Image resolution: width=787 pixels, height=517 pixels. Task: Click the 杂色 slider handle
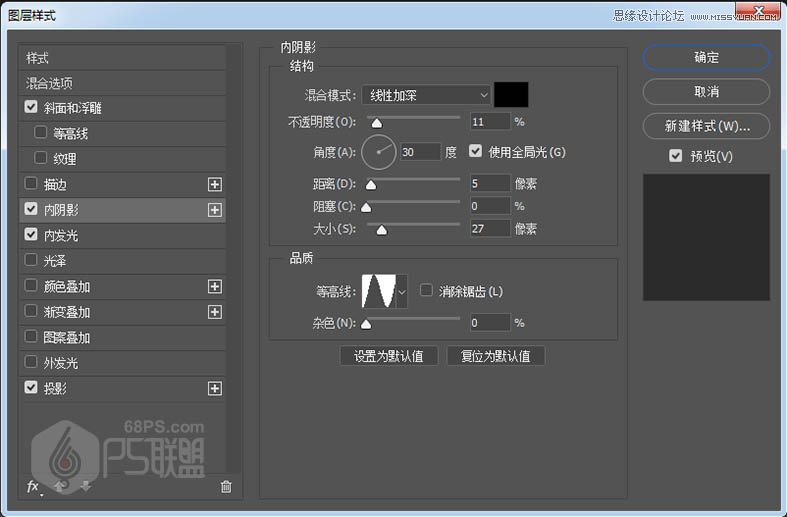(x=366, y=324)
